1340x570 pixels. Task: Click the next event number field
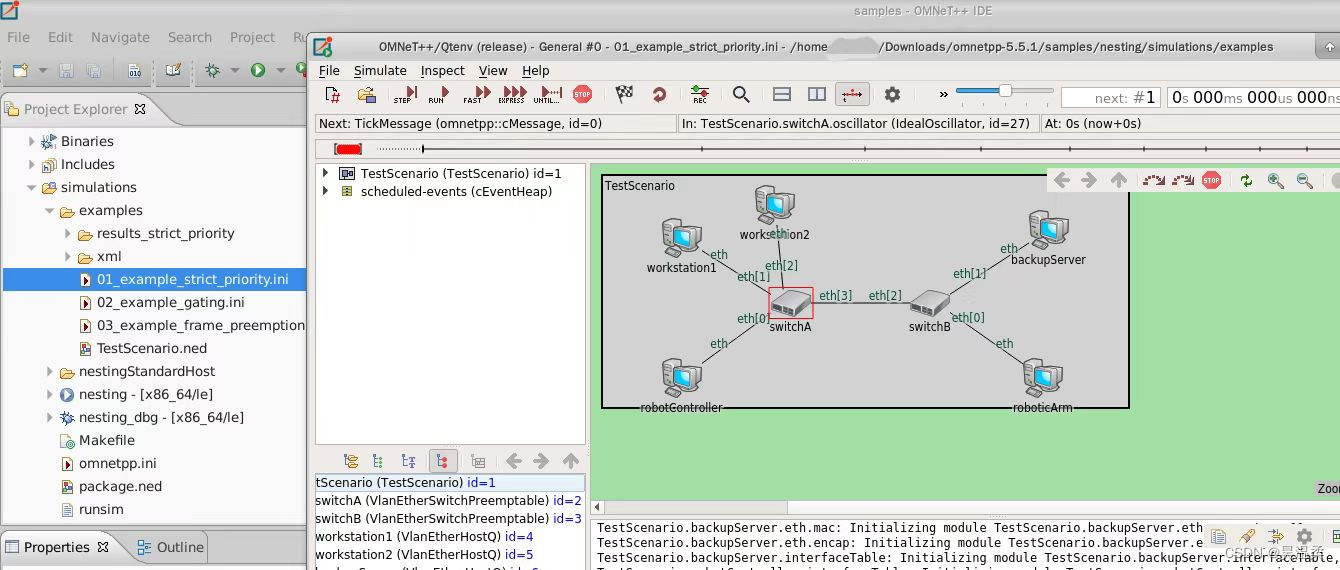[1111, 97]
